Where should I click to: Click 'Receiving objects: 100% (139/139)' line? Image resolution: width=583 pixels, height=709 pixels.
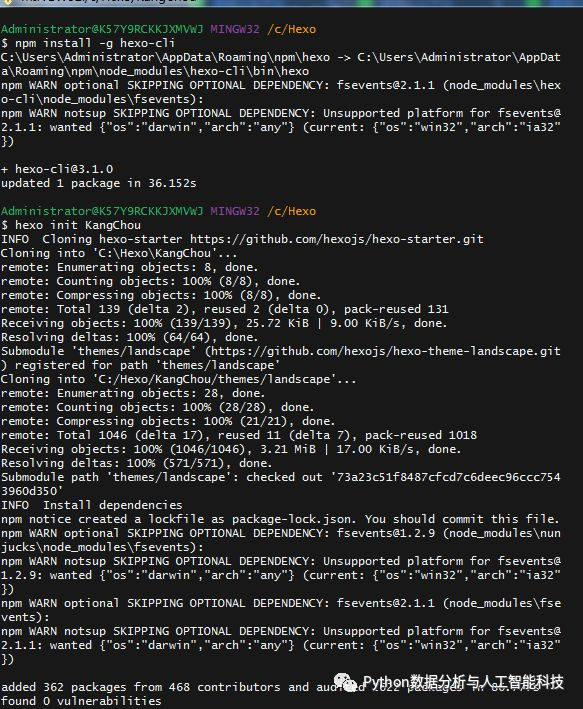224,323
